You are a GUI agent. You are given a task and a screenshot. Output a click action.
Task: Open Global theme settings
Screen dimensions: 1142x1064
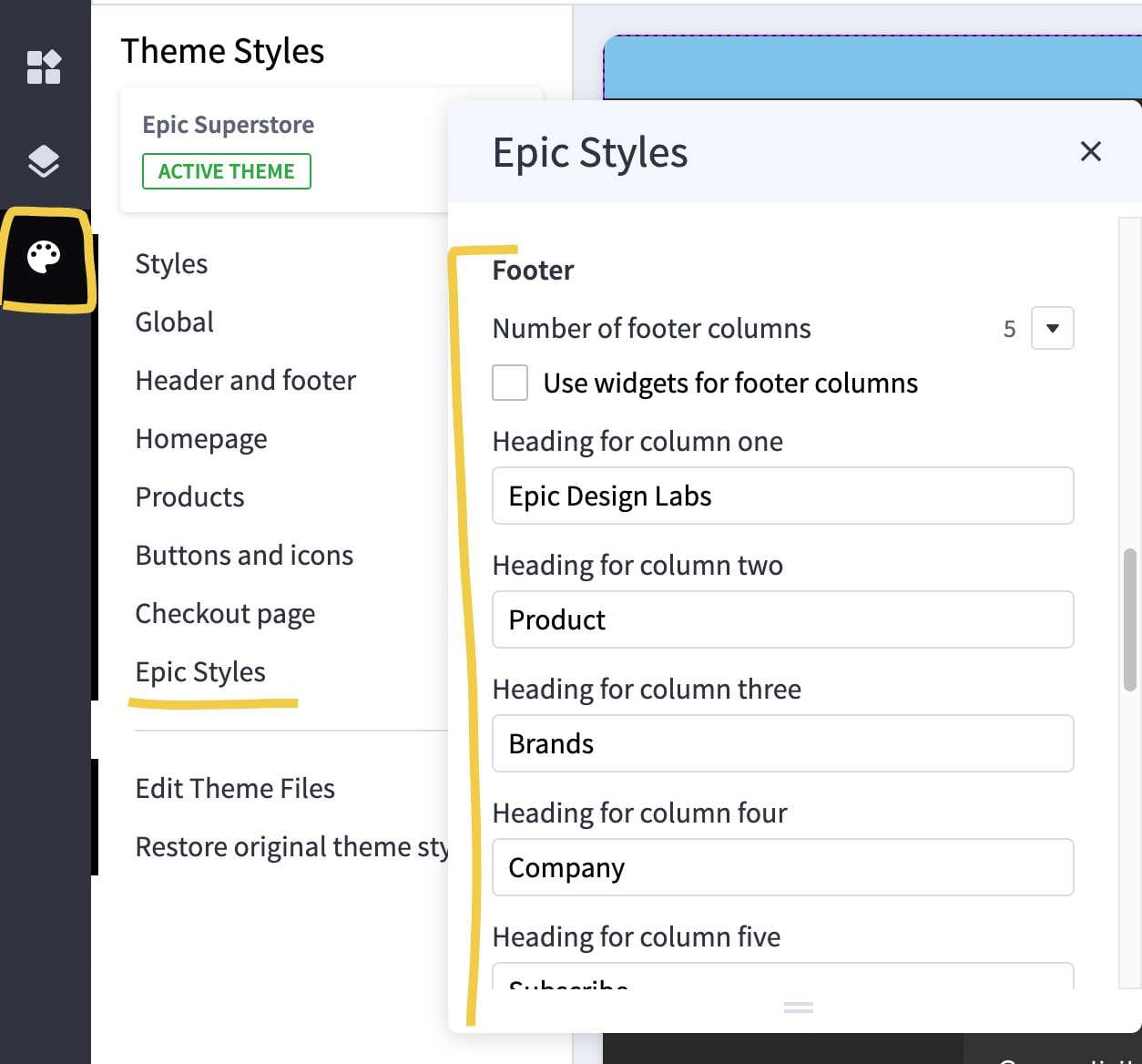tap(174, 322)
